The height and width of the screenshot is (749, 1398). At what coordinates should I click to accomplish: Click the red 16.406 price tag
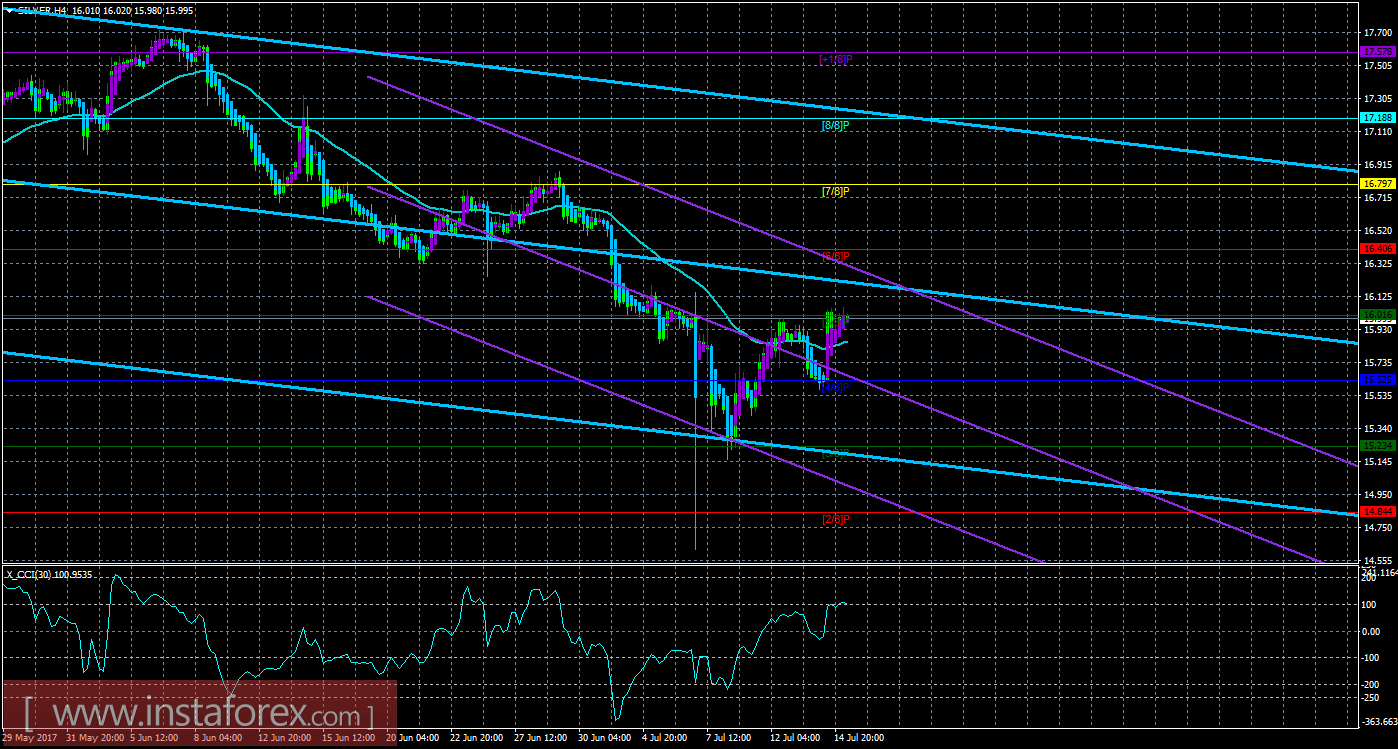point(1377,248)
